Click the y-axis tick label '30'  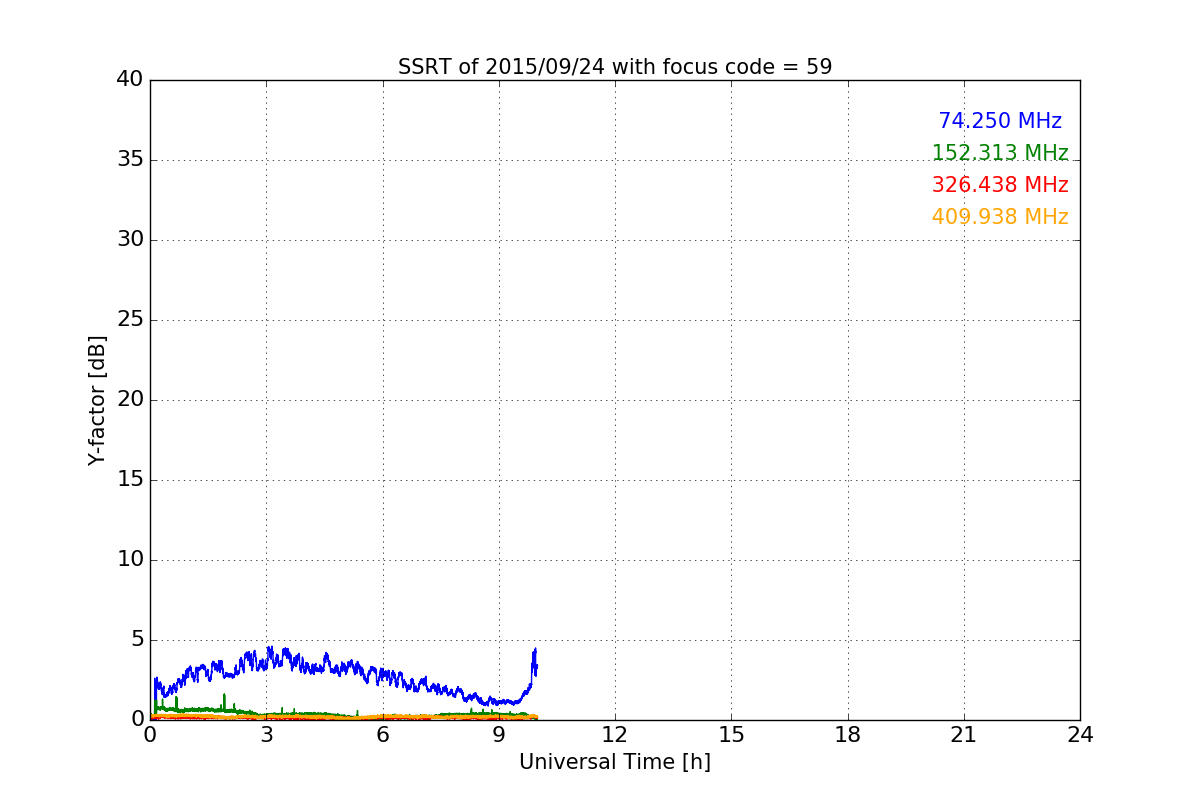pos(130,240)
